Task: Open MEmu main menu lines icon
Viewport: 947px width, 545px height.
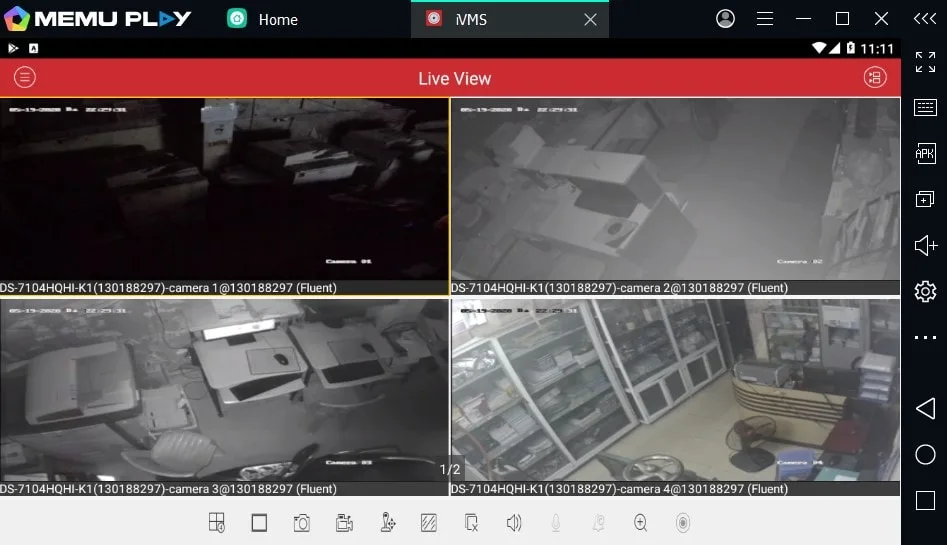Action: 765,19
